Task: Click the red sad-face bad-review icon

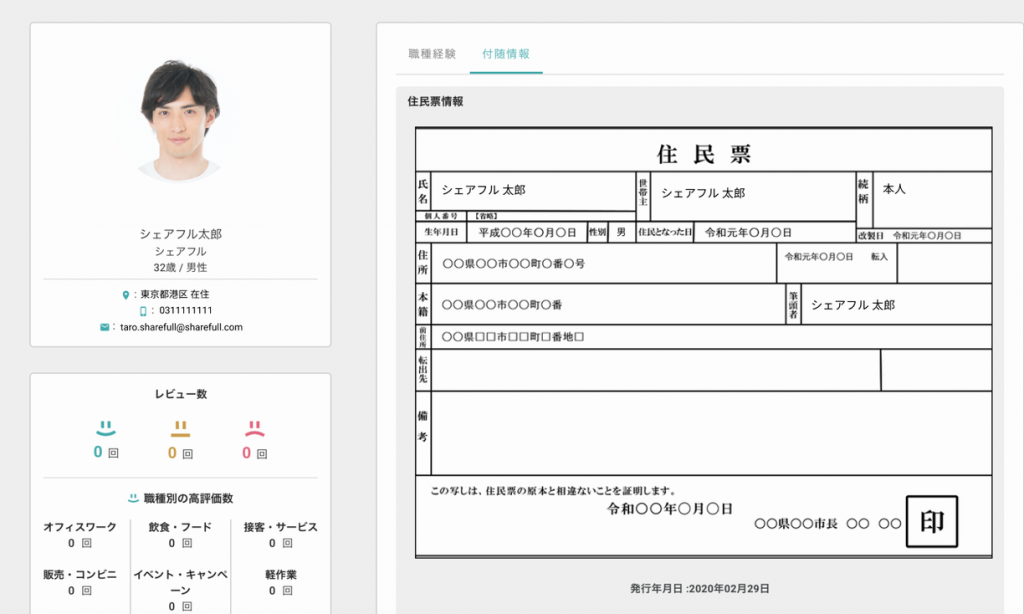Action: pos(255,428)
